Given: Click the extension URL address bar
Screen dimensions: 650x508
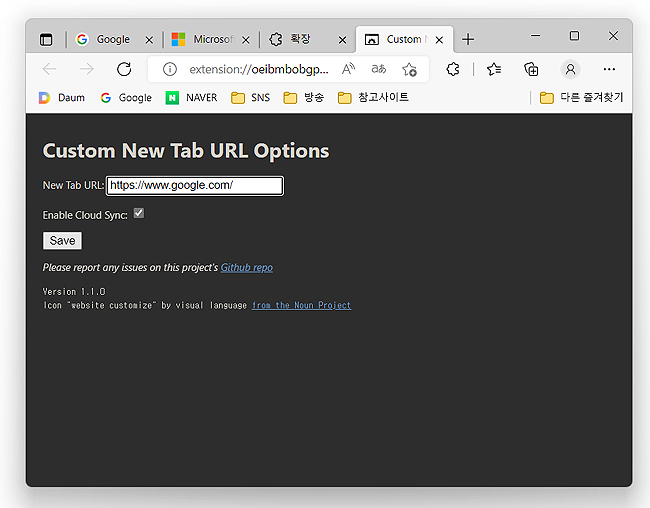Looking at the screenshot, I should pos(259,69).
